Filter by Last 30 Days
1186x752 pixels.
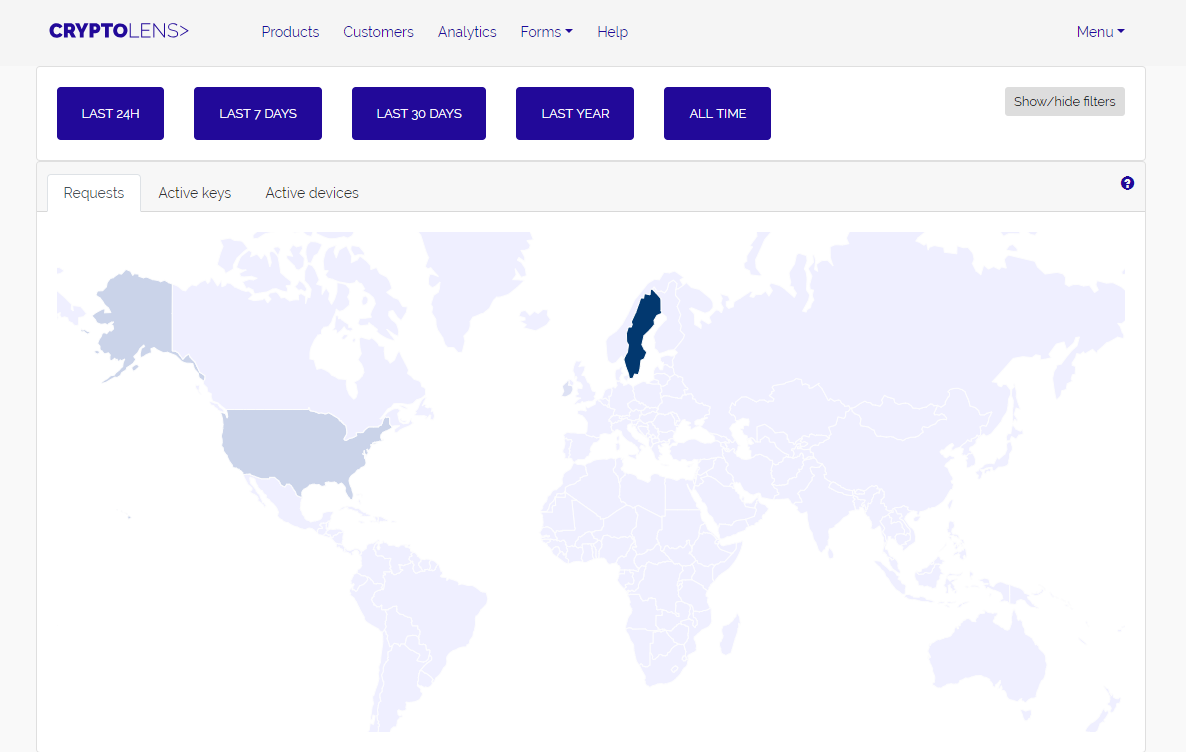(419, 113)
